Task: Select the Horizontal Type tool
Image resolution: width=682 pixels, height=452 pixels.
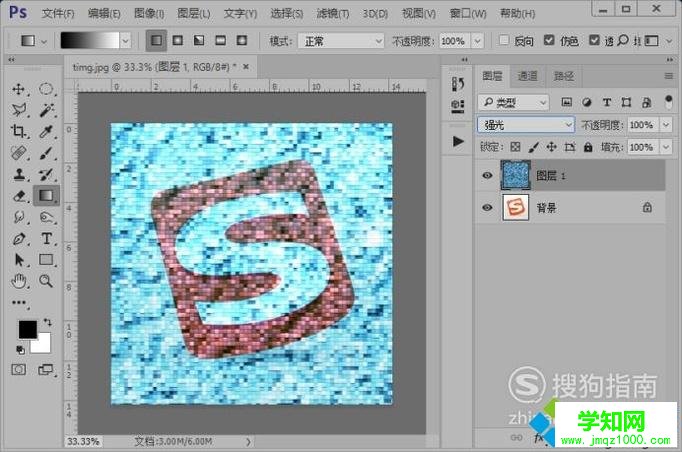Action: (x=46, y=238)
